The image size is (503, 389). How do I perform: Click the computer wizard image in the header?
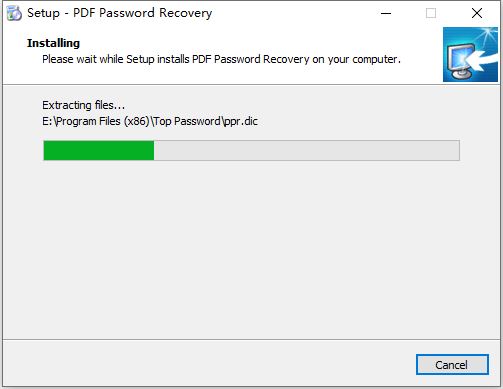pos(470,54)
